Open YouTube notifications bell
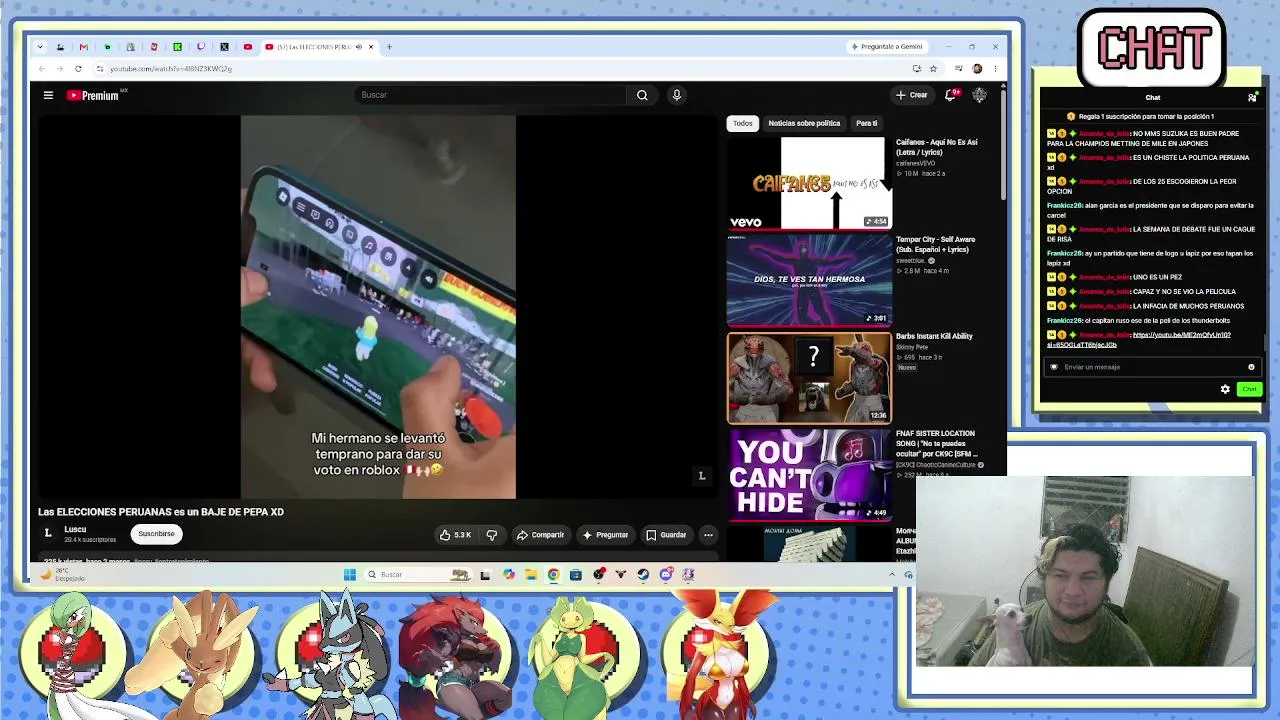 tap(951, 95)
